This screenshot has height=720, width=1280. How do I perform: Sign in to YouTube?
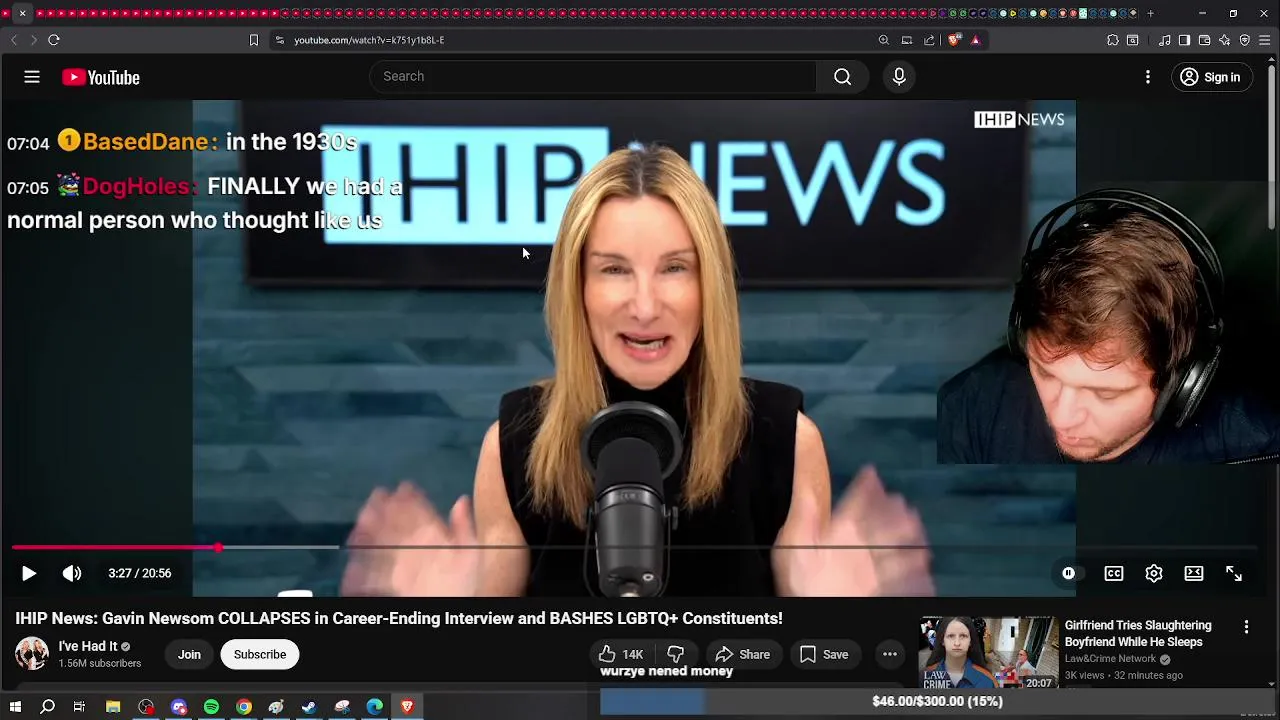coord(1210,77)
